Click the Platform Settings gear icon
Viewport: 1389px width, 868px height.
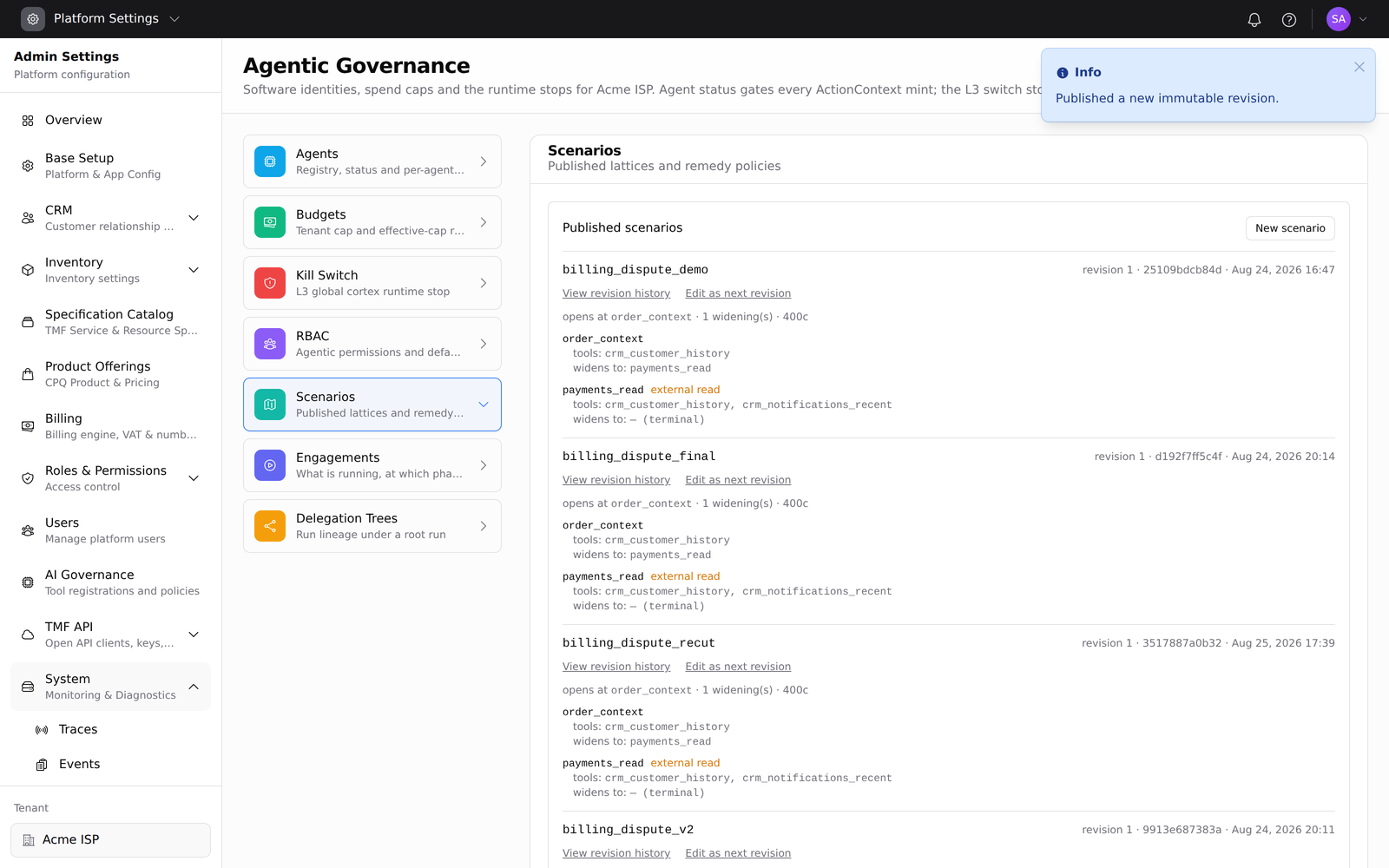(33, 19)
